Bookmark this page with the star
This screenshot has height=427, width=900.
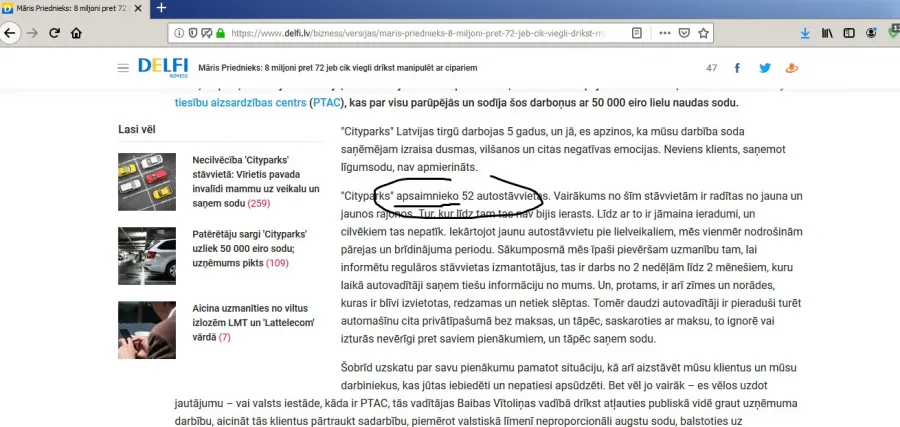pos(703,33)
